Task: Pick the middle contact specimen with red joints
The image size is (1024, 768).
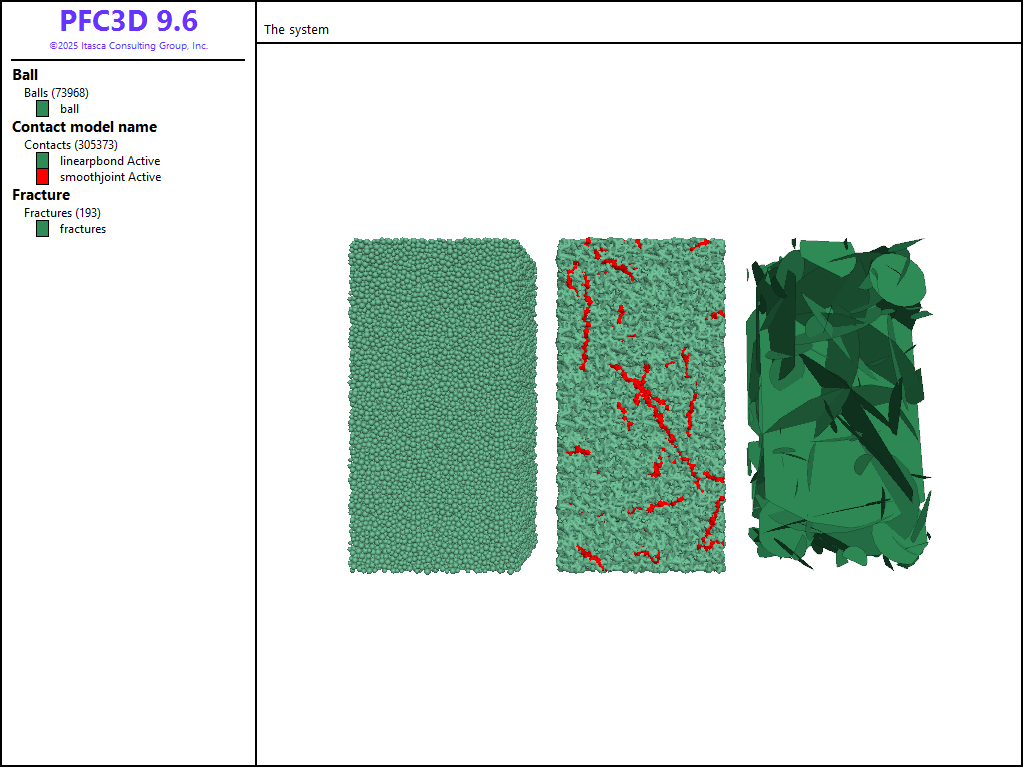Action: (x=640, y=405)
